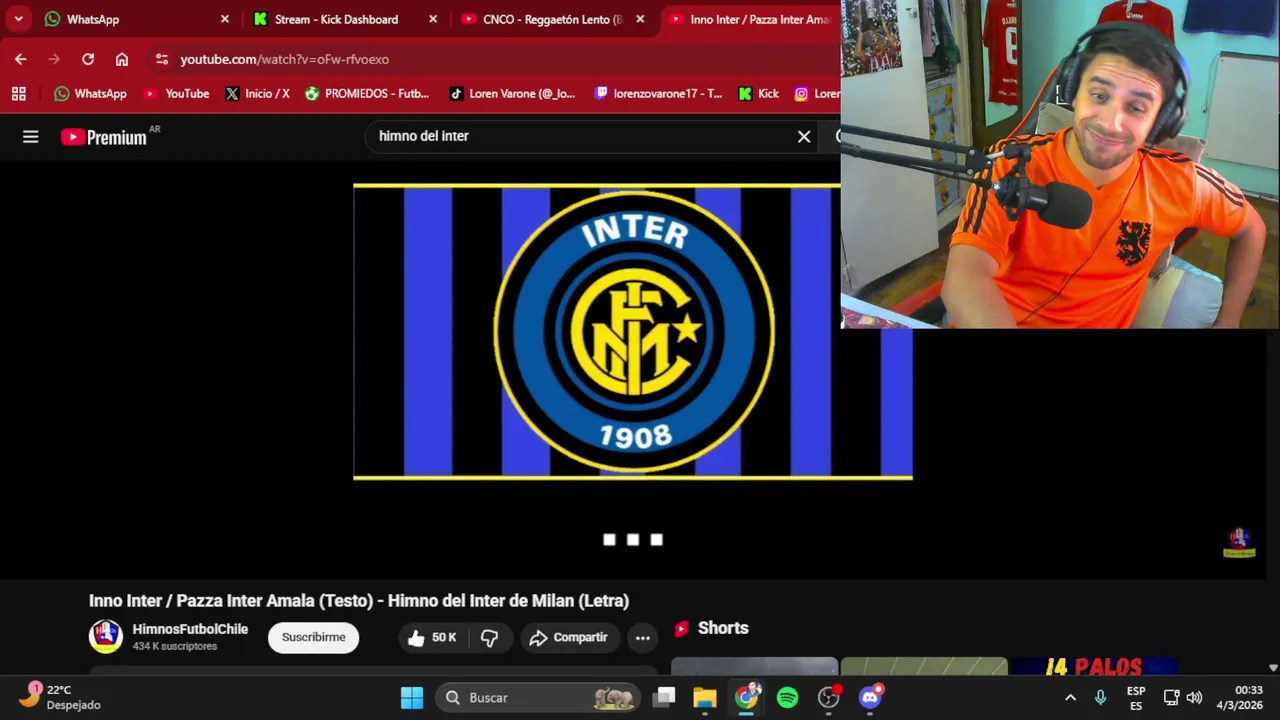Open the PROMIEDOS - Futb... bookmark
1280x720 pixels.
(367, 93)
